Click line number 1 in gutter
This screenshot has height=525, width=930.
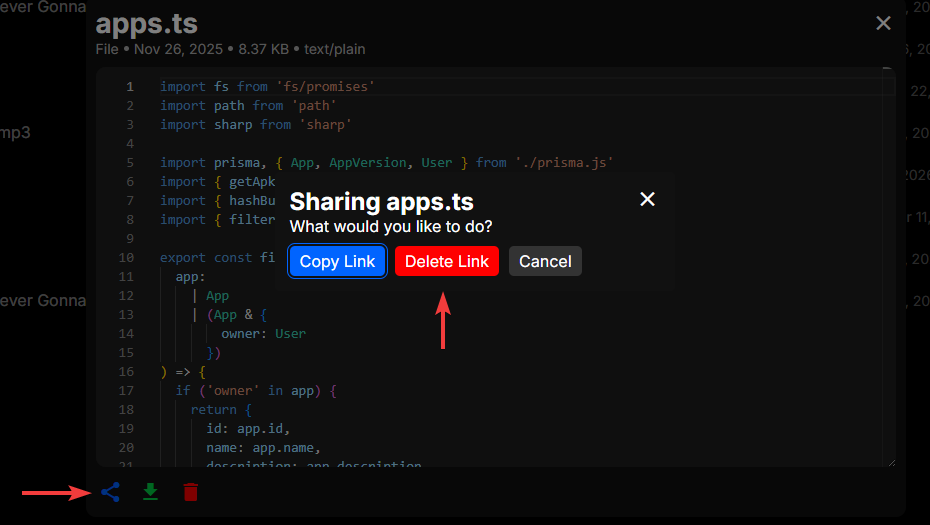pyautogui.click(x=130, y=87)
